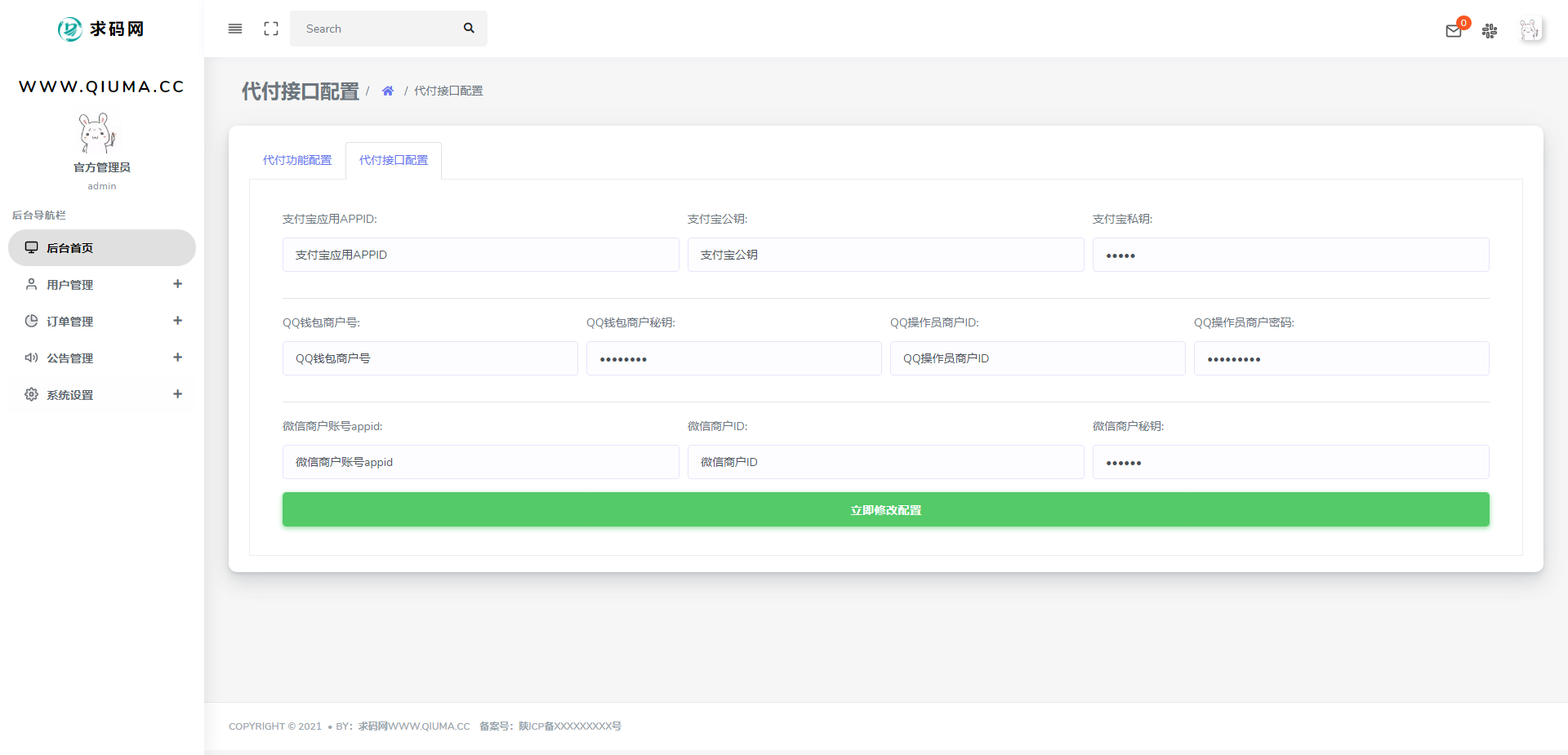Viewport: 1568px width, 755px height.
Task: Open the 公告管理 menu item
Action: click(x=102, y=358)
